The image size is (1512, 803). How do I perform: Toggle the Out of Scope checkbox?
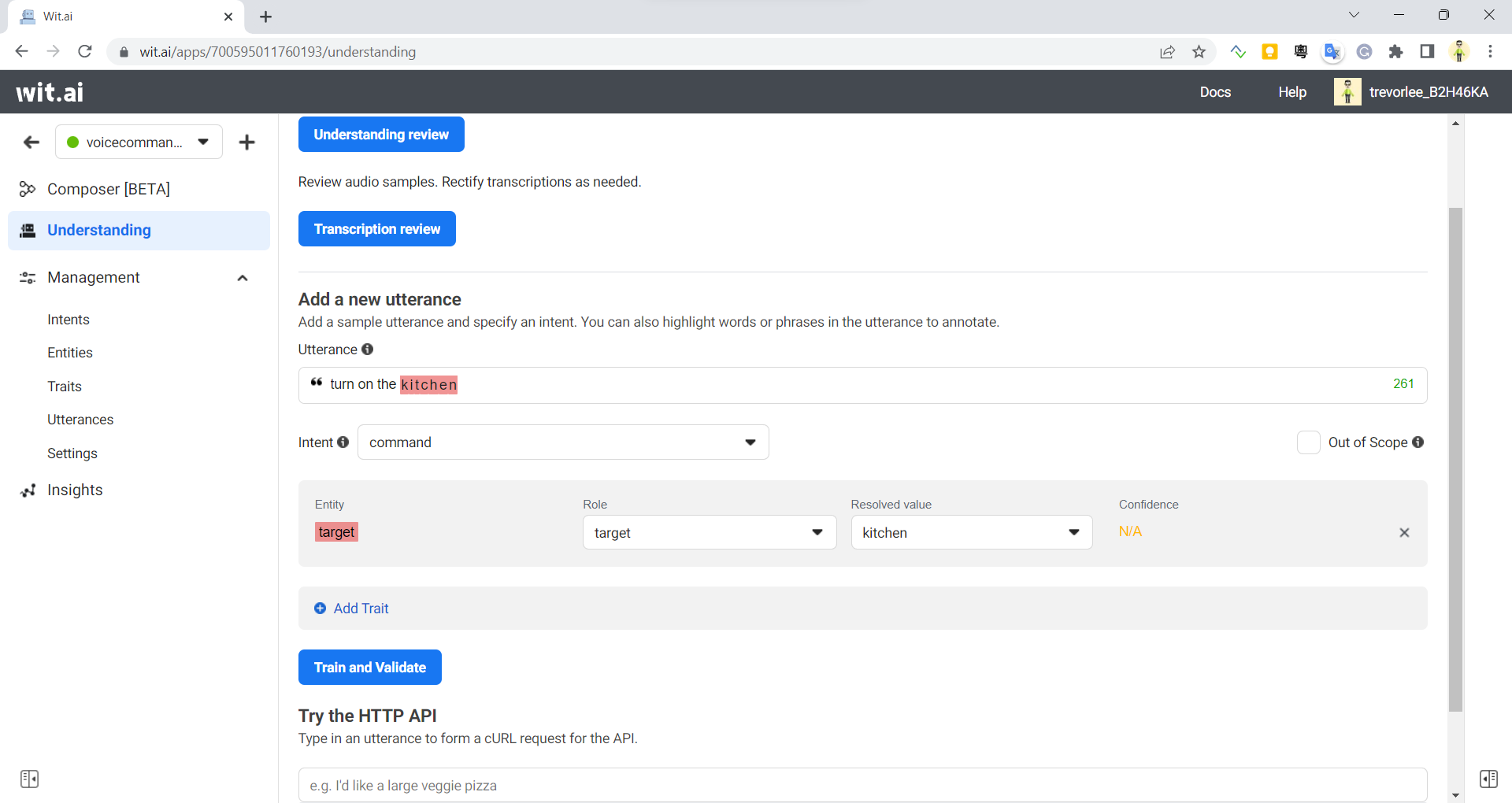1308,442
